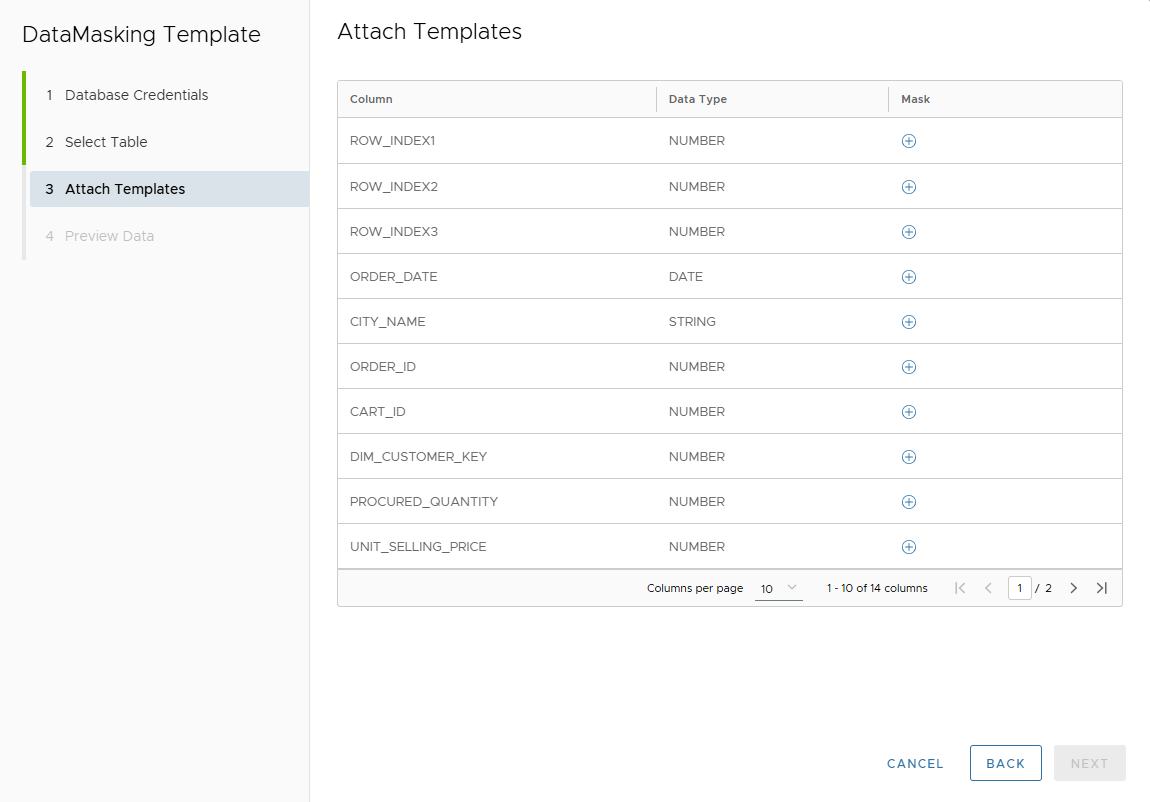1150x802 pixels.
Task: Select the Attach Templates step
Action: coord(125,189)
